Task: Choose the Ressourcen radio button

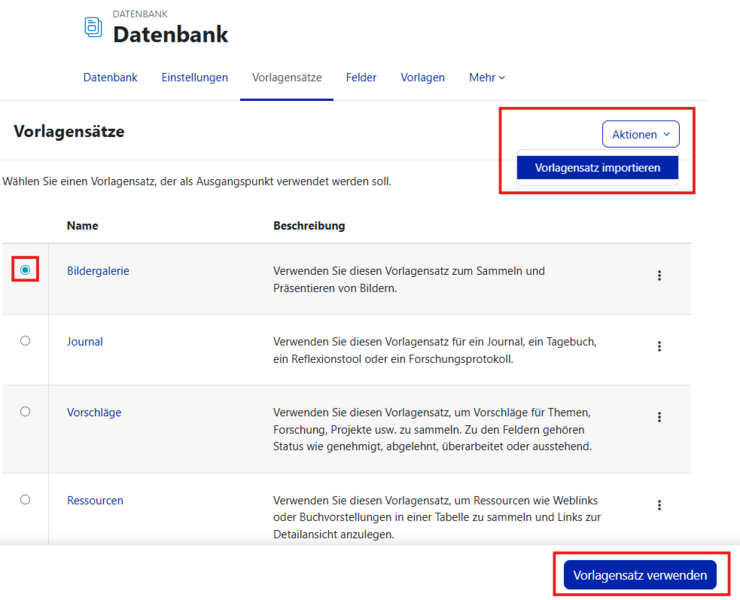Action: [x=25, y=499]
